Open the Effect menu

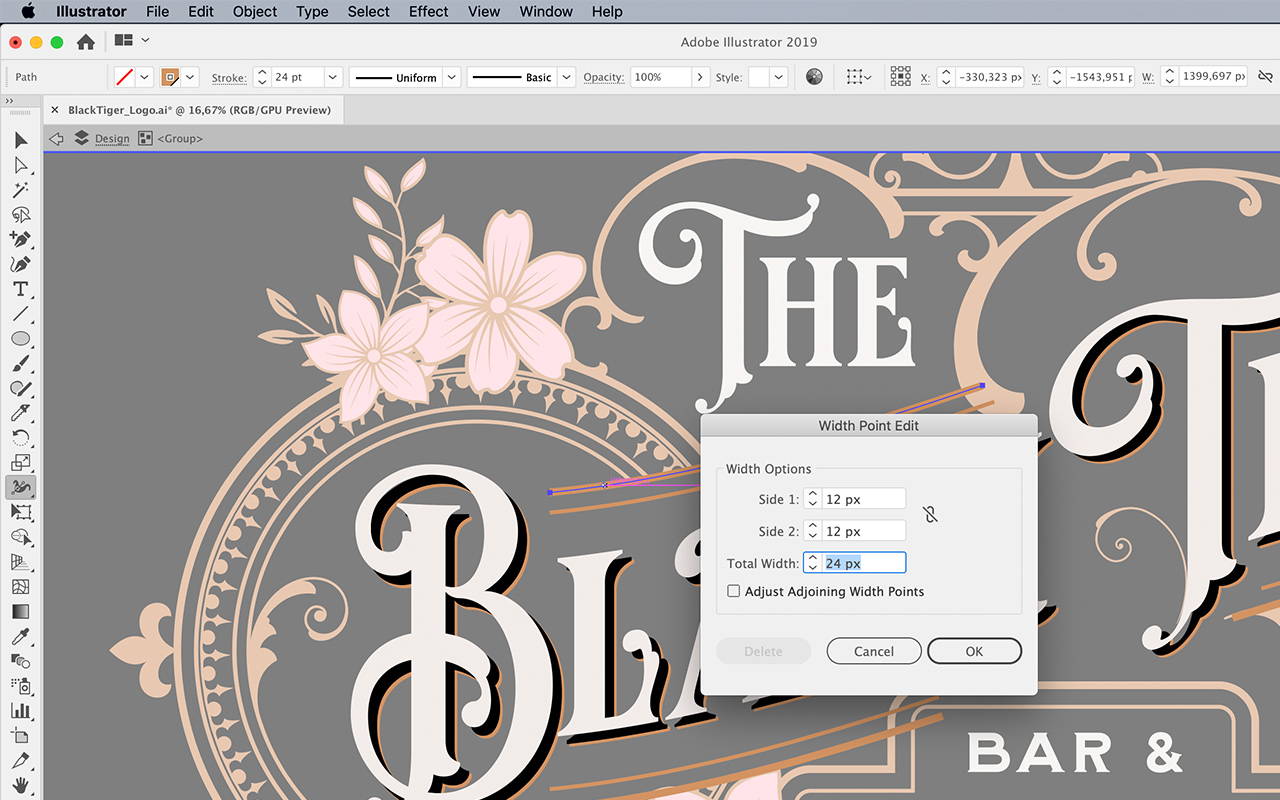point(428,12)
